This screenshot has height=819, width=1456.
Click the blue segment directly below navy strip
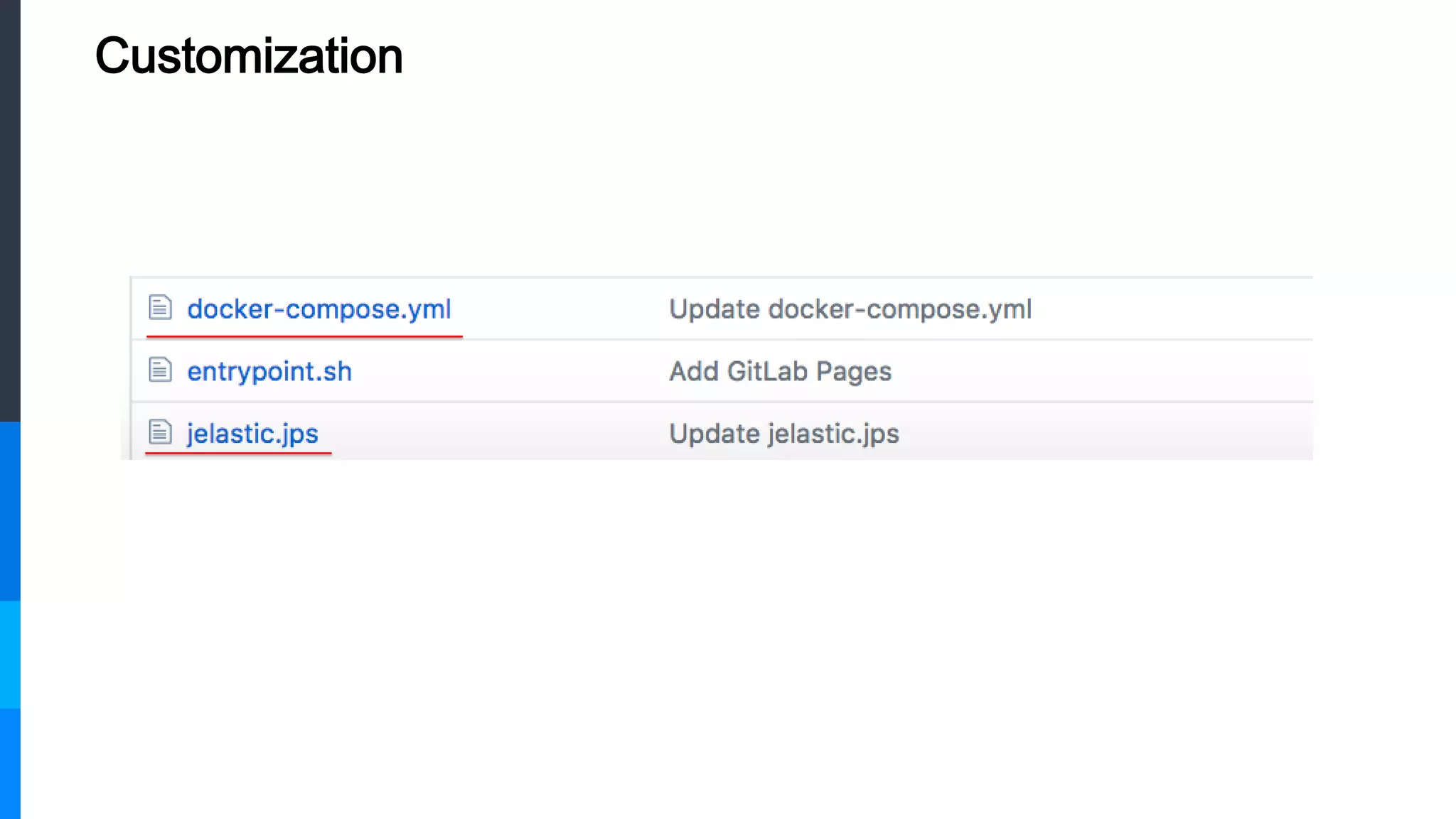point(10,511)
